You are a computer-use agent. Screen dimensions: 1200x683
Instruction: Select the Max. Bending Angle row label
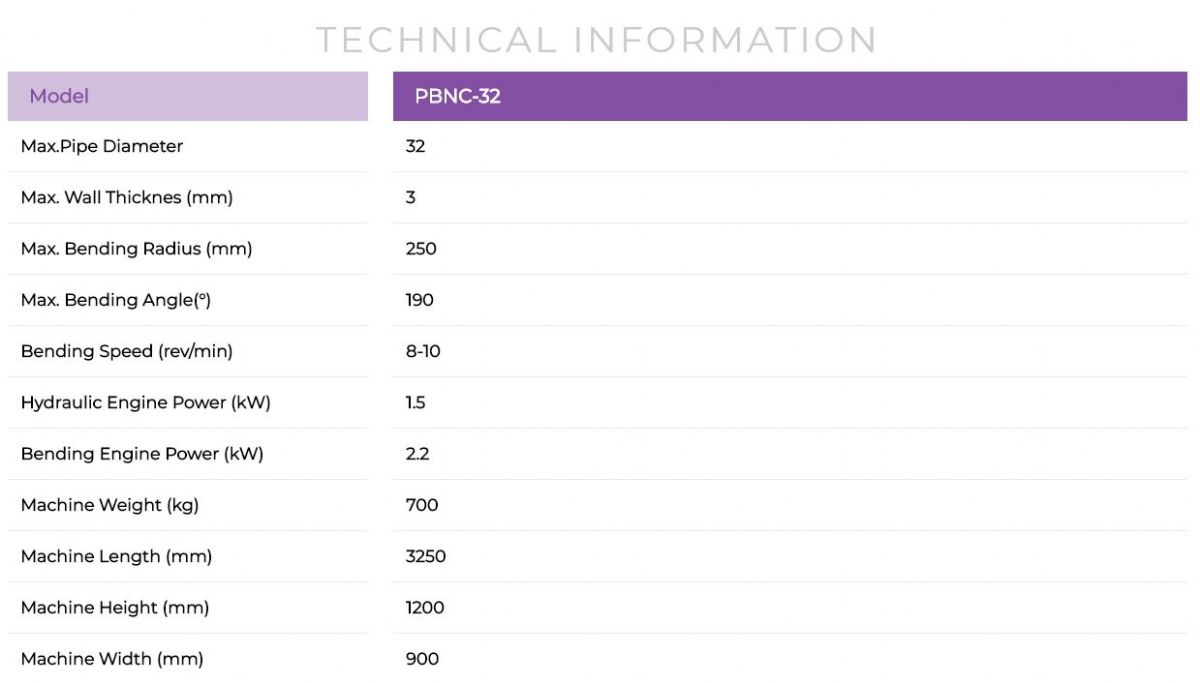pos(116,300)
